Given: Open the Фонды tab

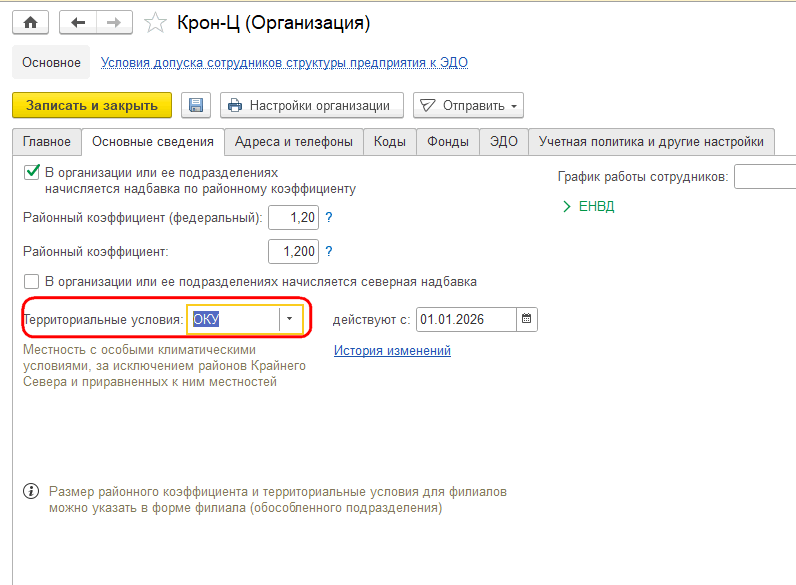Looking at the screenshot, I should (x=448, y=142).
